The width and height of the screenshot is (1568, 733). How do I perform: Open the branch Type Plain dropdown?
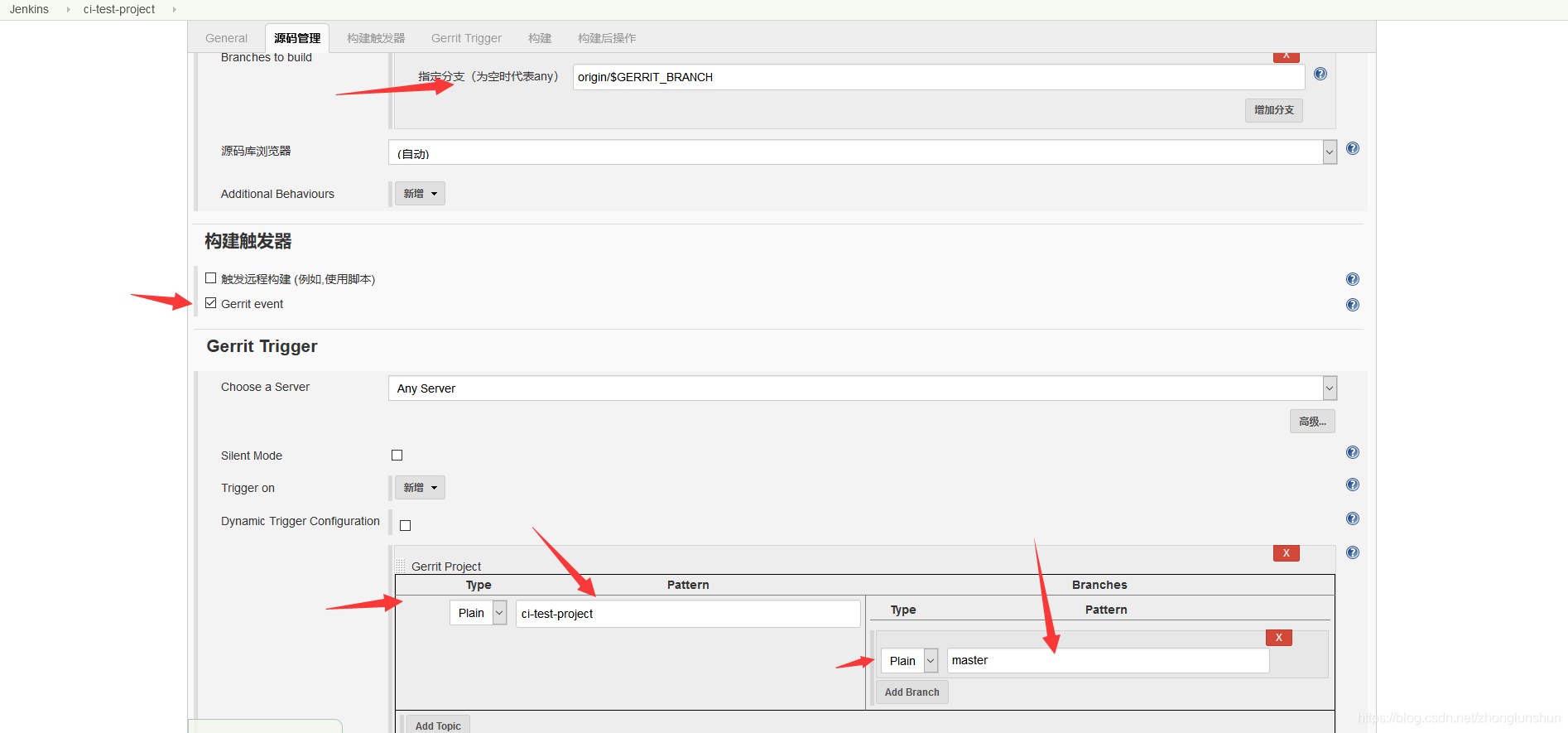pos(909,660)
